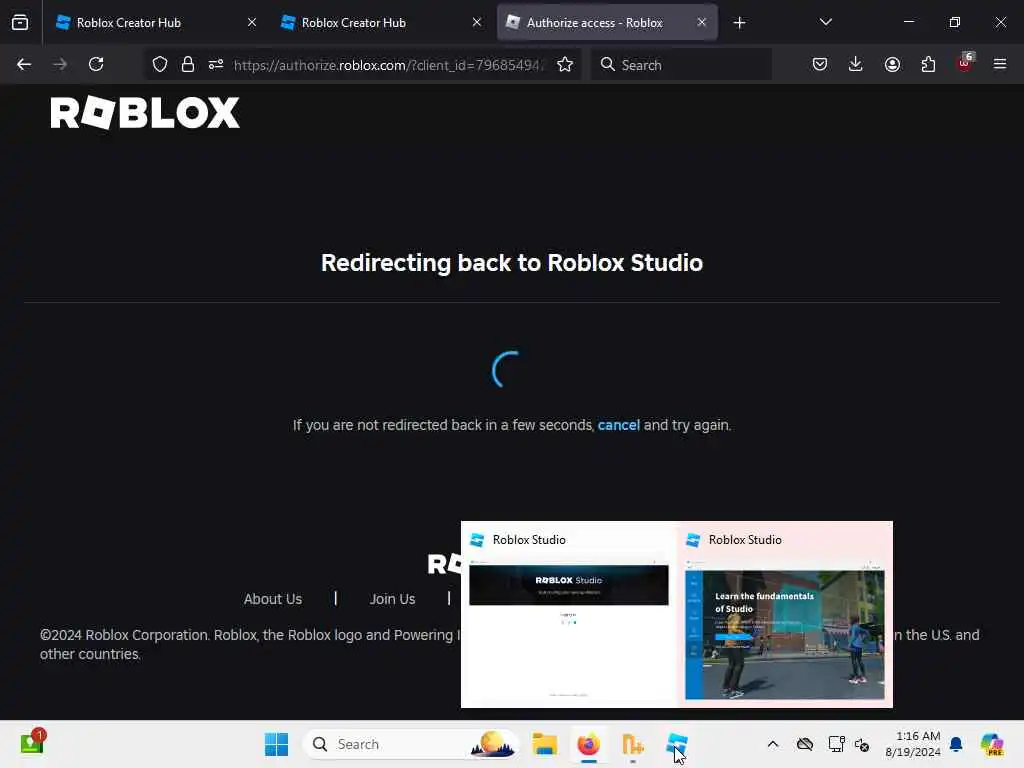Open the Downloads panel
Screen dimensions: 1024x768
click(856, 65)
